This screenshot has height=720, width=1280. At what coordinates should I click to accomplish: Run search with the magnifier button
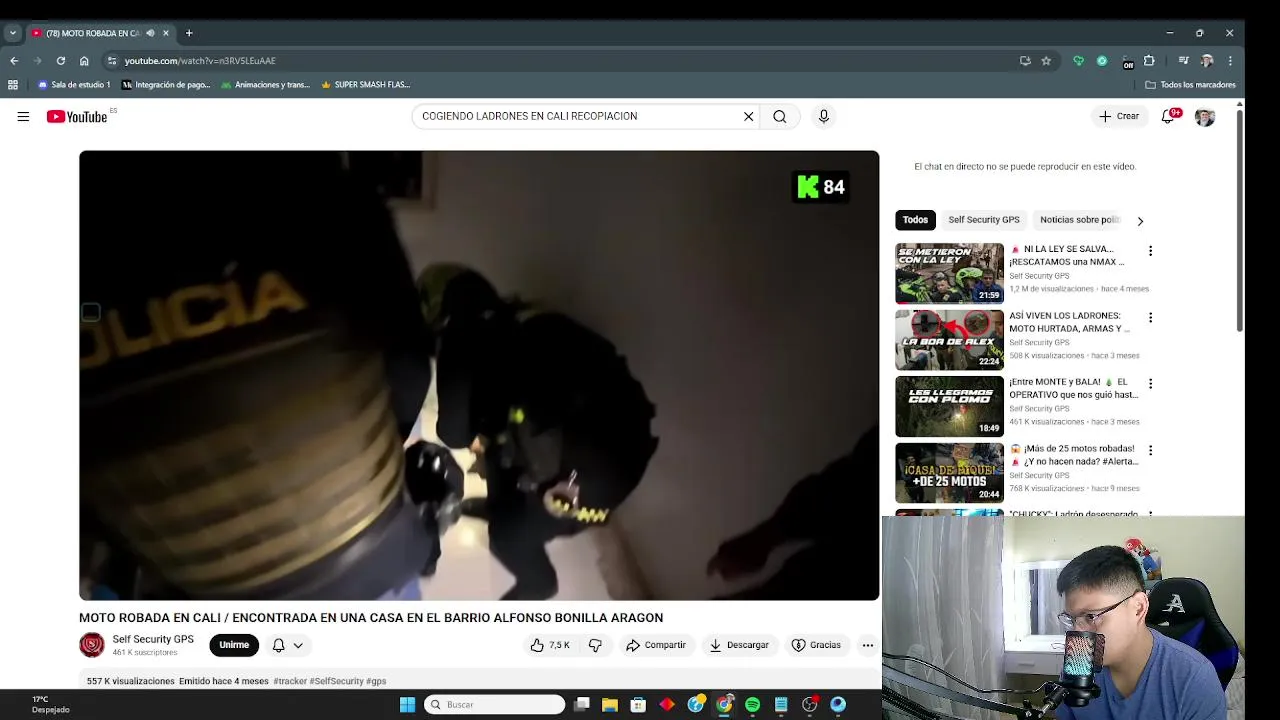point(779,116)
